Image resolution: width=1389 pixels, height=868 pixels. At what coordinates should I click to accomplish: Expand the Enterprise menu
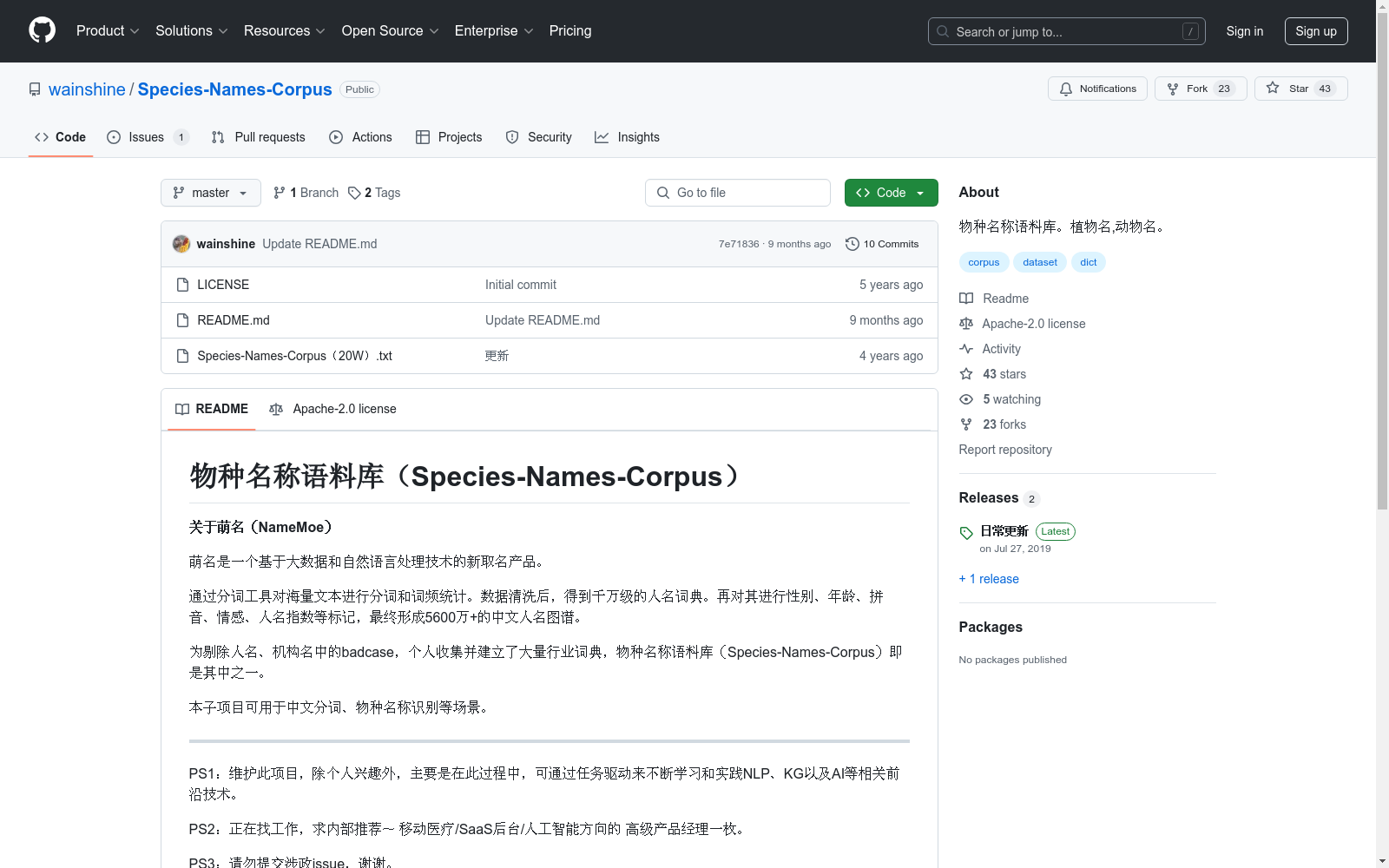click(x=494, y=30)
